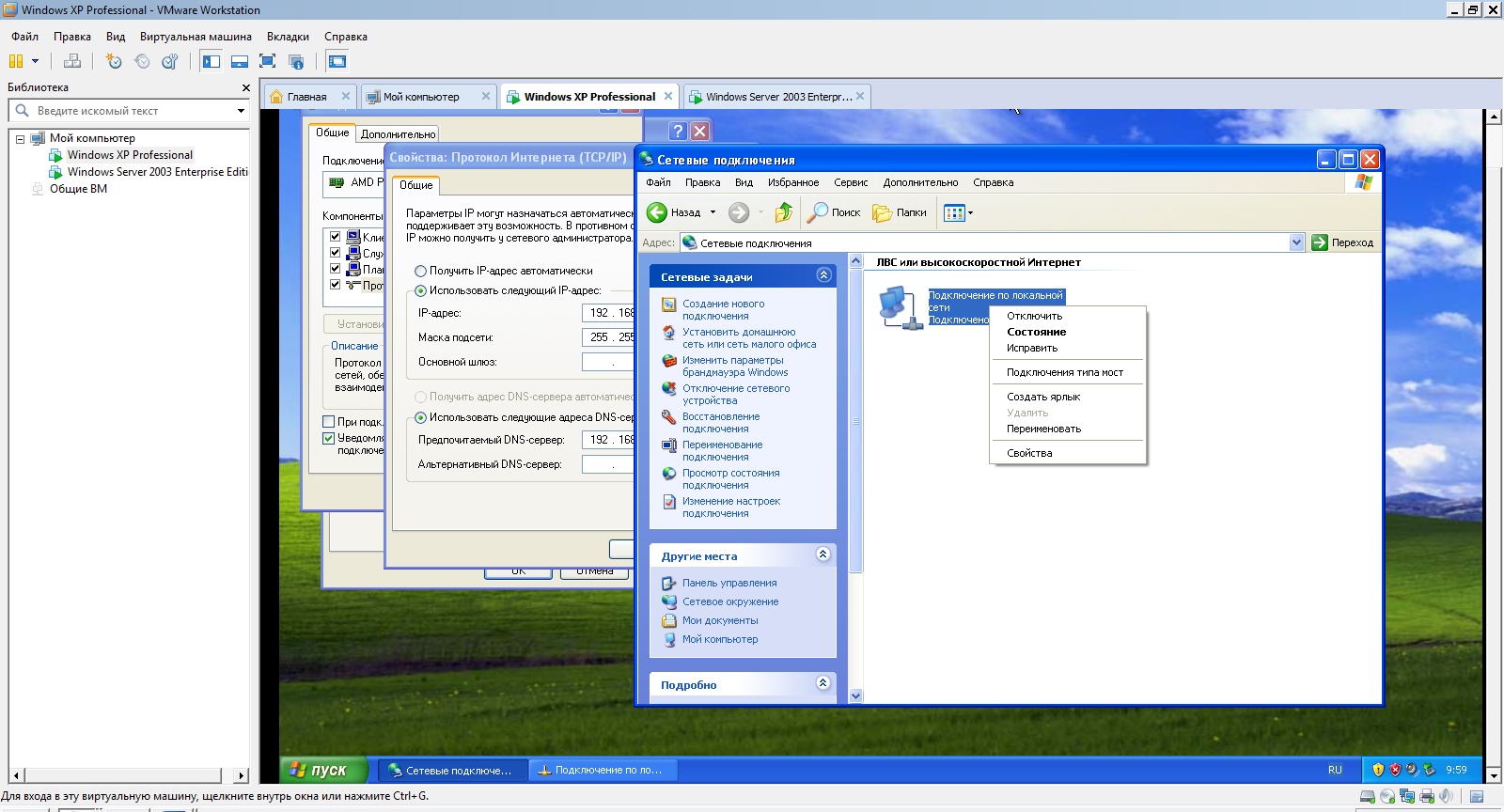The width and height of the screenshot is (1504, 812).
Task: Click the VMware pause virtual machine icon
Action: point(16,61)
